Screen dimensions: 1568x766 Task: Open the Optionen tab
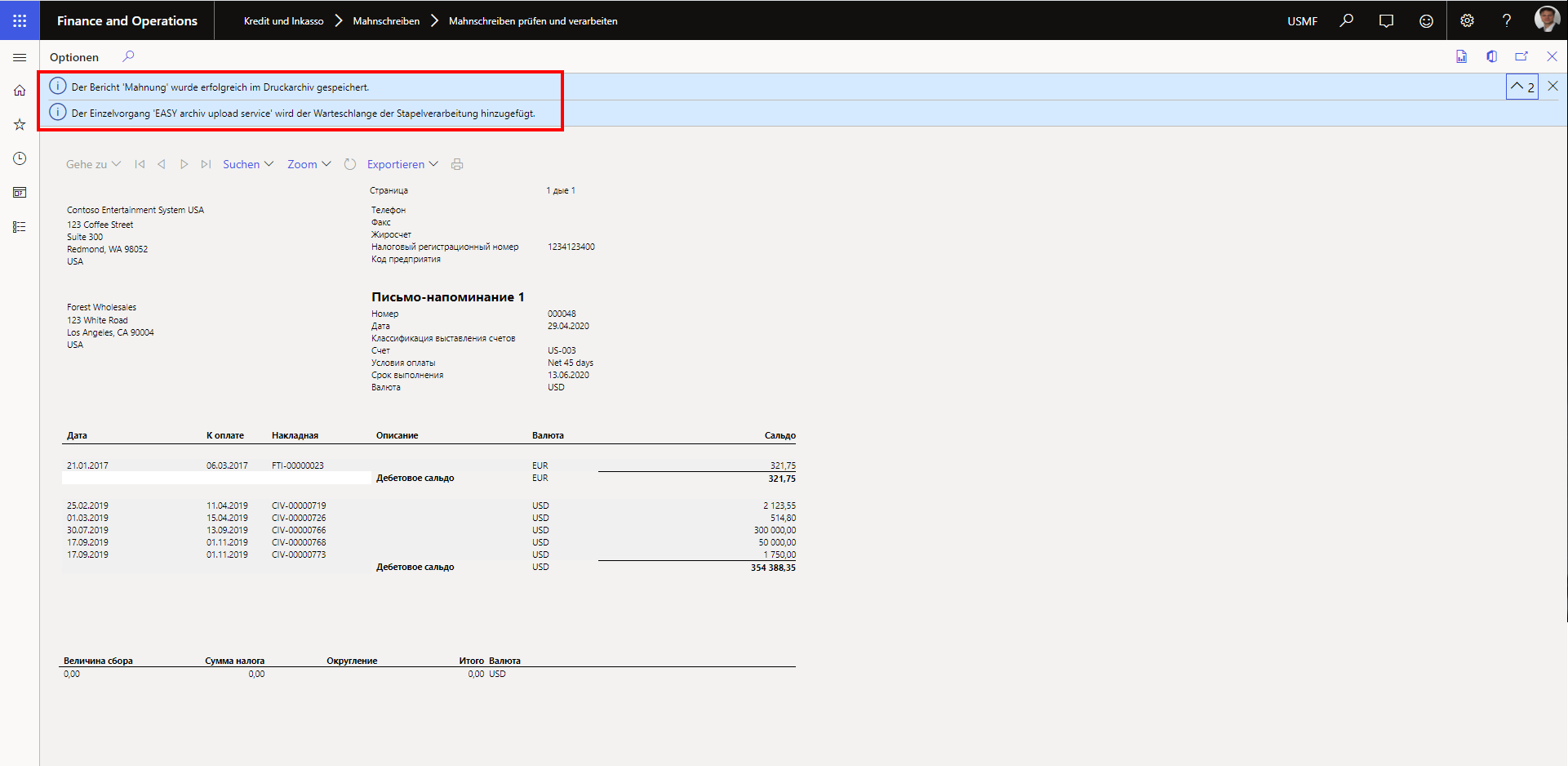pos(74,57)
